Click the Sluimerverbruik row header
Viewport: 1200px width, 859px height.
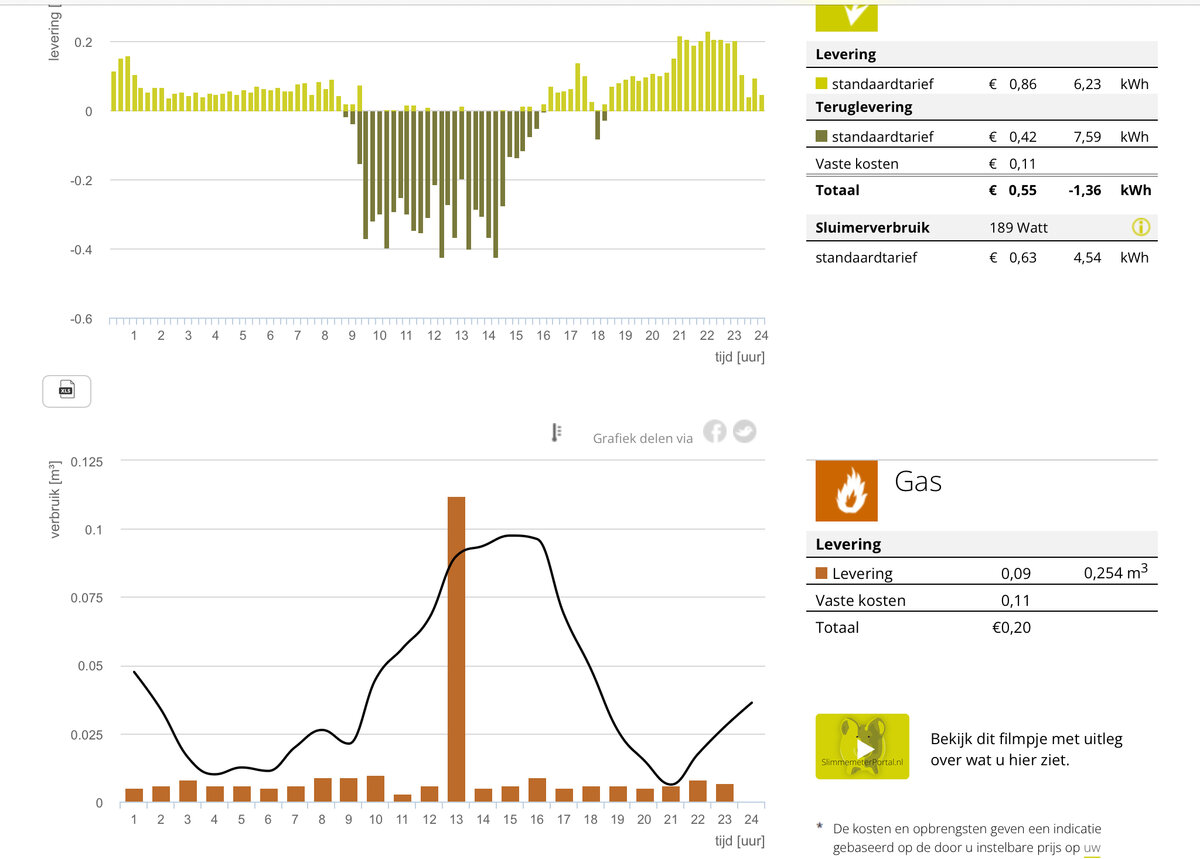point(872,227)
